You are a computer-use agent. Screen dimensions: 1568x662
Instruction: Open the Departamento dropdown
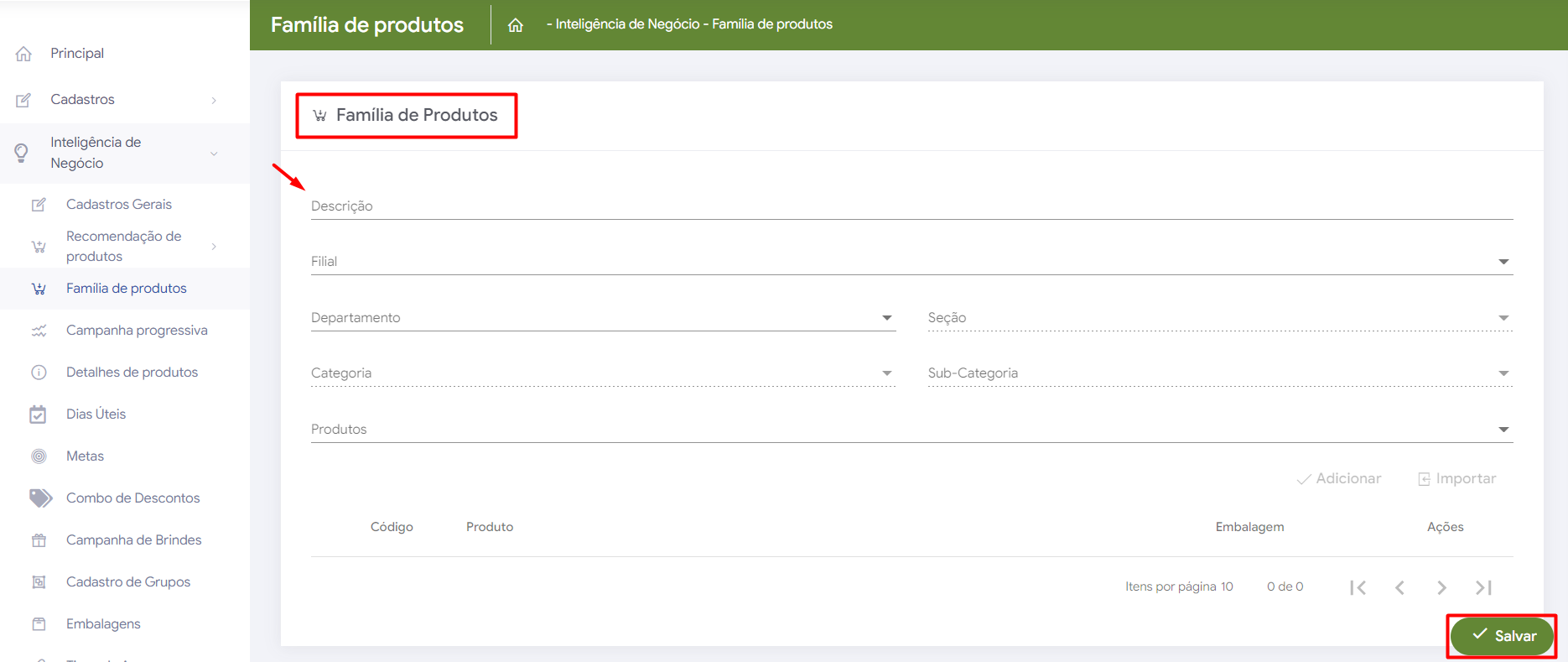pos(602,318)
